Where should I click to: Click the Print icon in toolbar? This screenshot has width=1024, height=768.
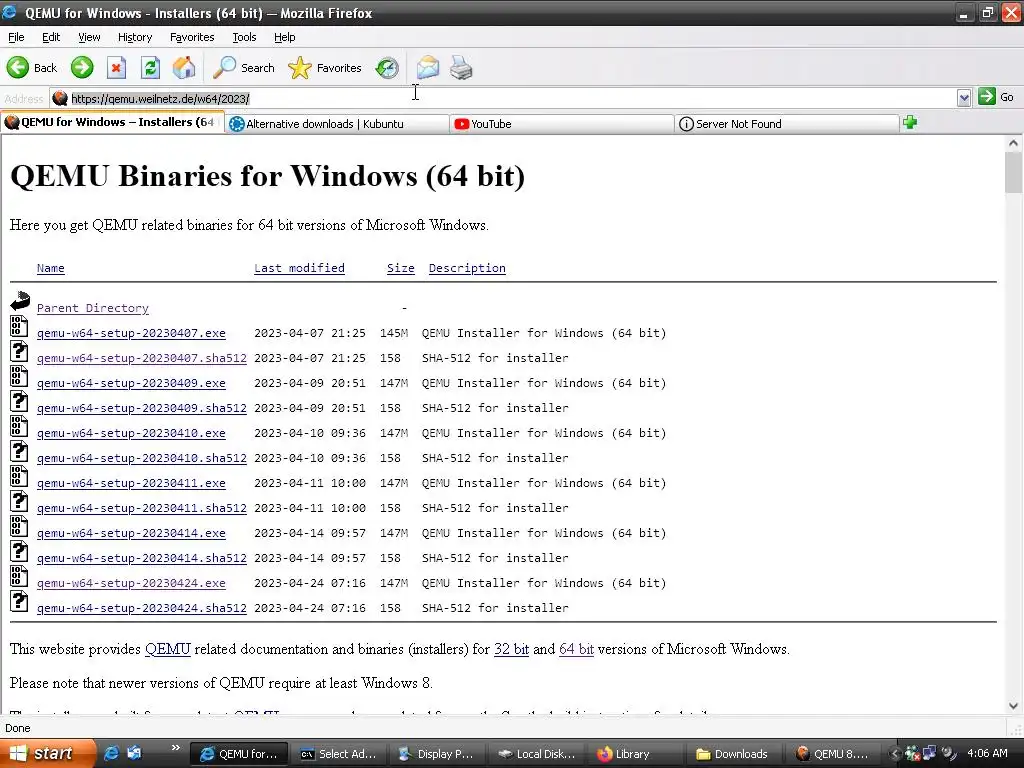(461, 67)
